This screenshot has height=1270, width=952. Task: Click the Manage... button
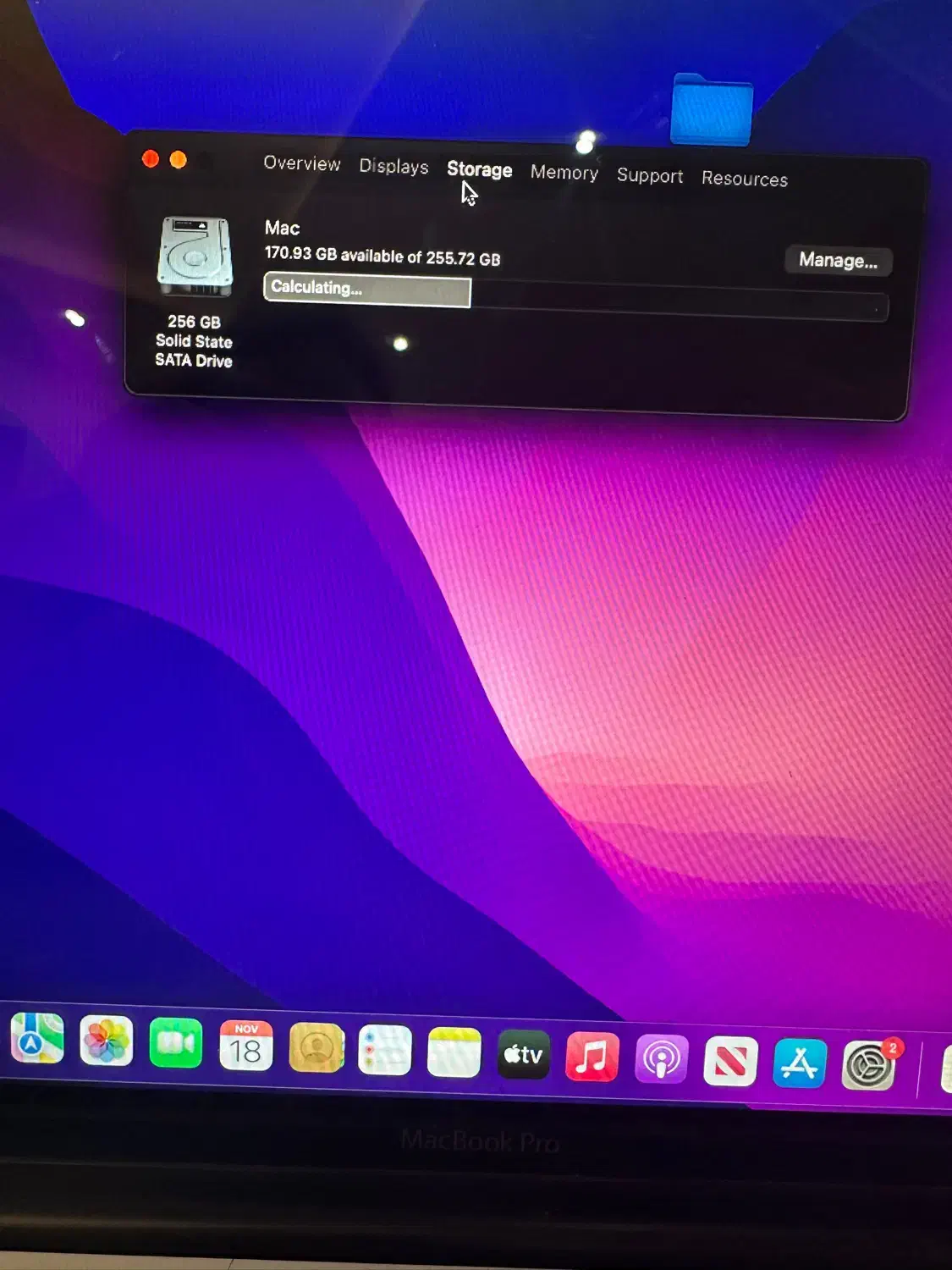(838, 261)
